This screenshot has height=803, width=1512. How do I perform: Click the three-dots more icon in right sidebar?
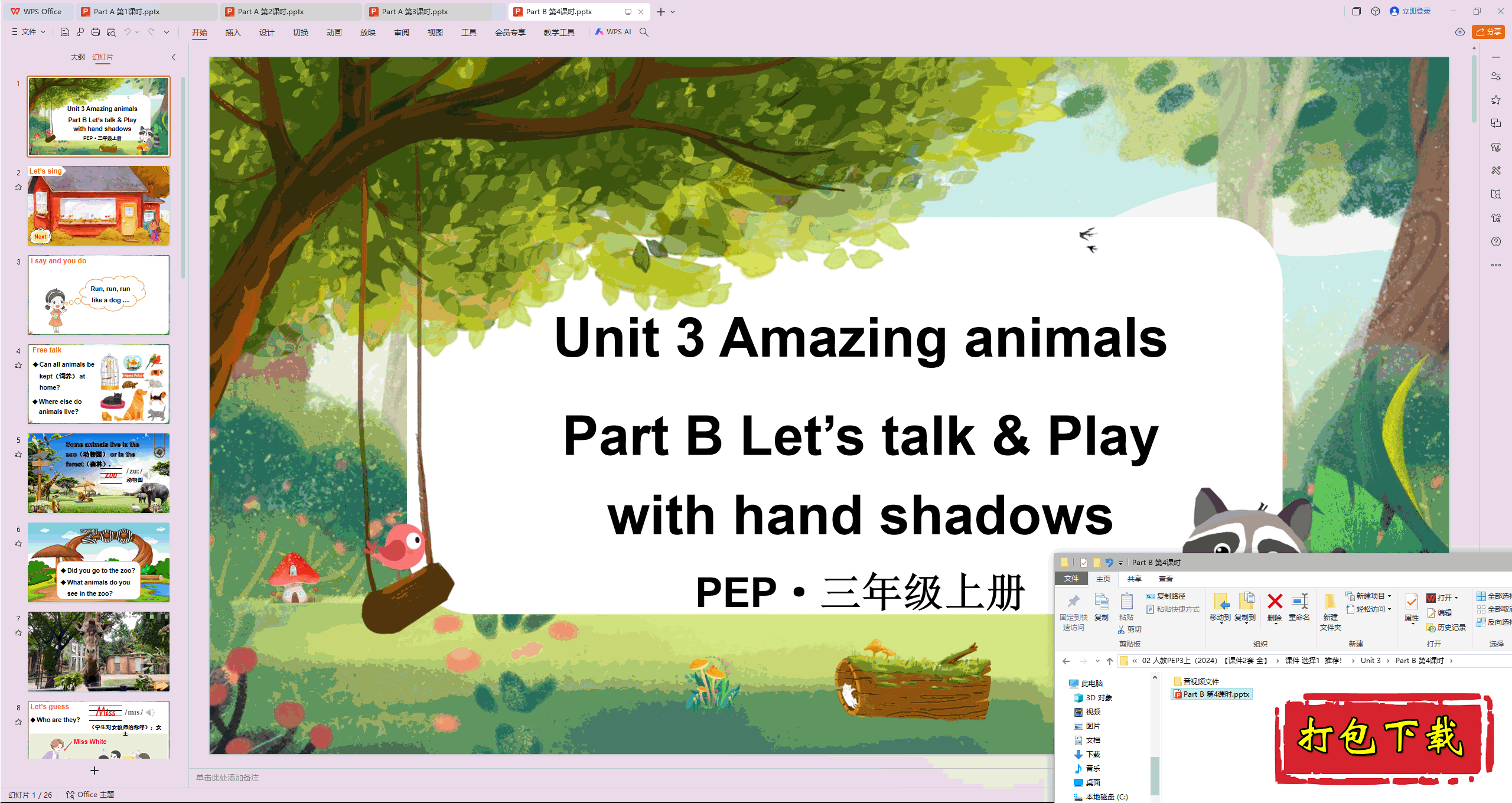(x=1496, y=265)
